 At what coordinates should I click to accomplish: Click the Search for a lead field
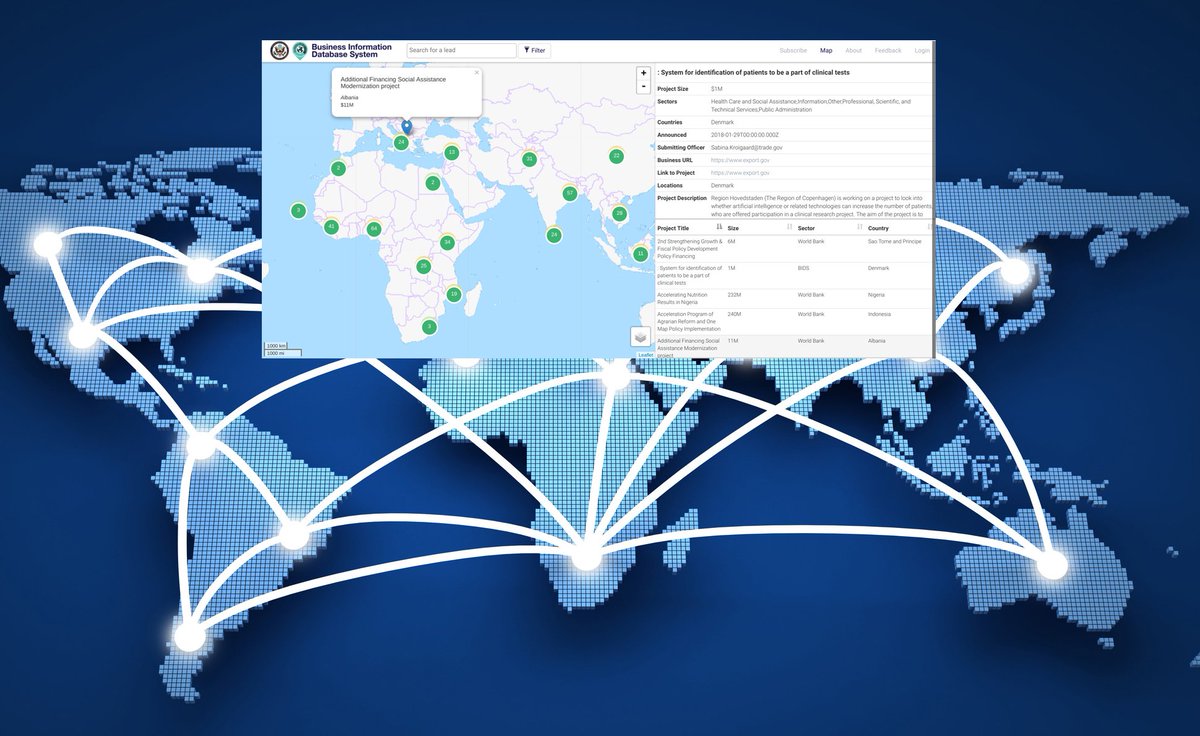(461, 50)
